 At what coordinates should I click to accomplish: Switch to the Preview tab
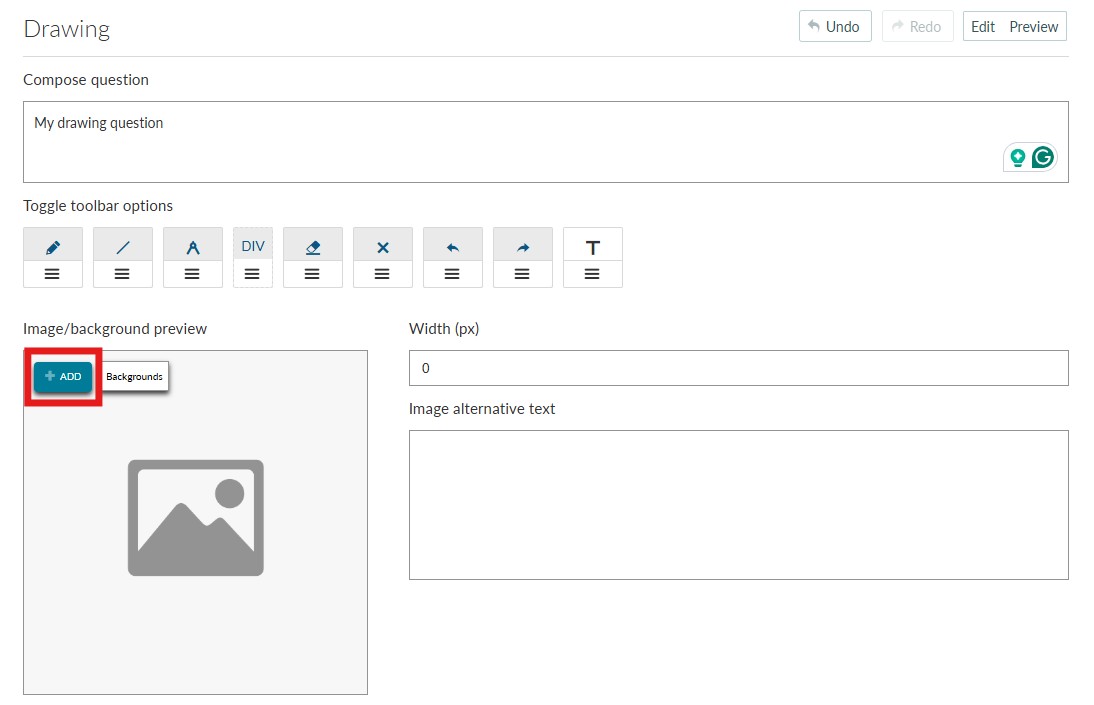tap(1033, 27)
